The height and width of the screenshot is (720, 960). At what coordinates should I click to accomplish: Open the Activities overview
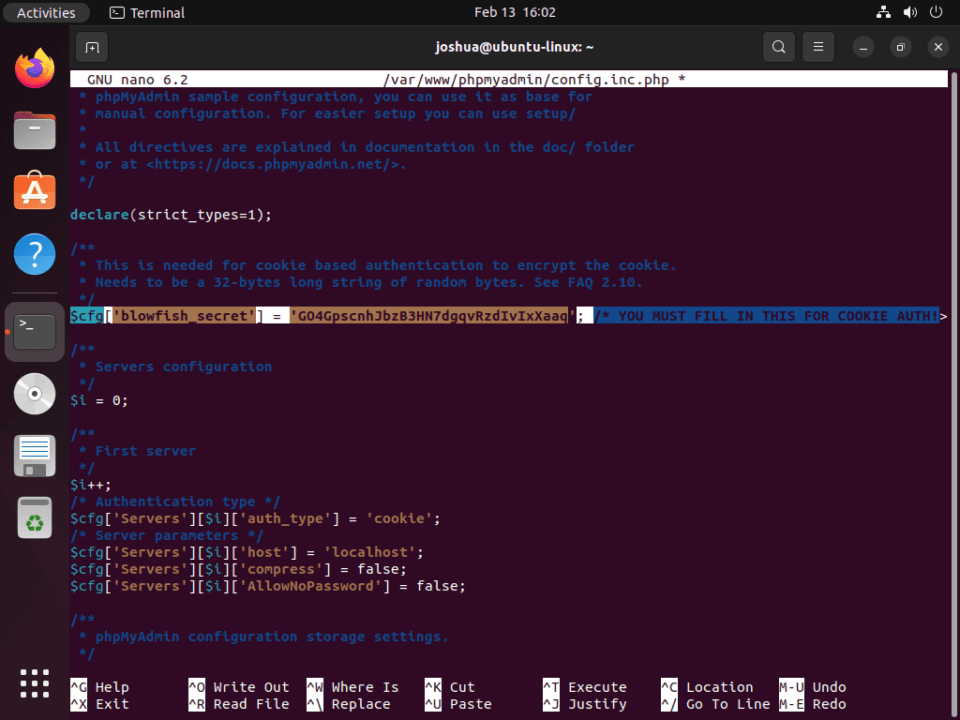point(47,12)
